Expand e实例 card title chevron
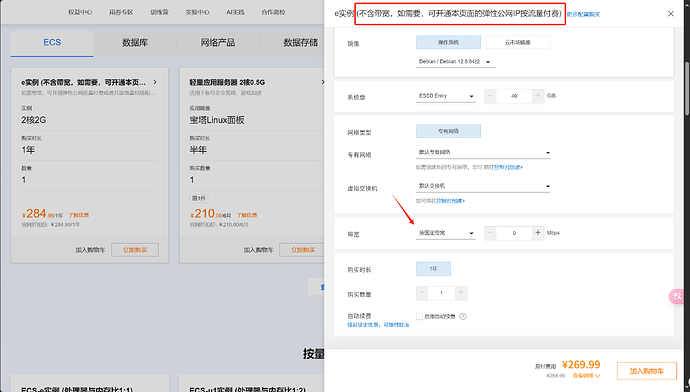The image size is (690, 392). coord(155,82)
